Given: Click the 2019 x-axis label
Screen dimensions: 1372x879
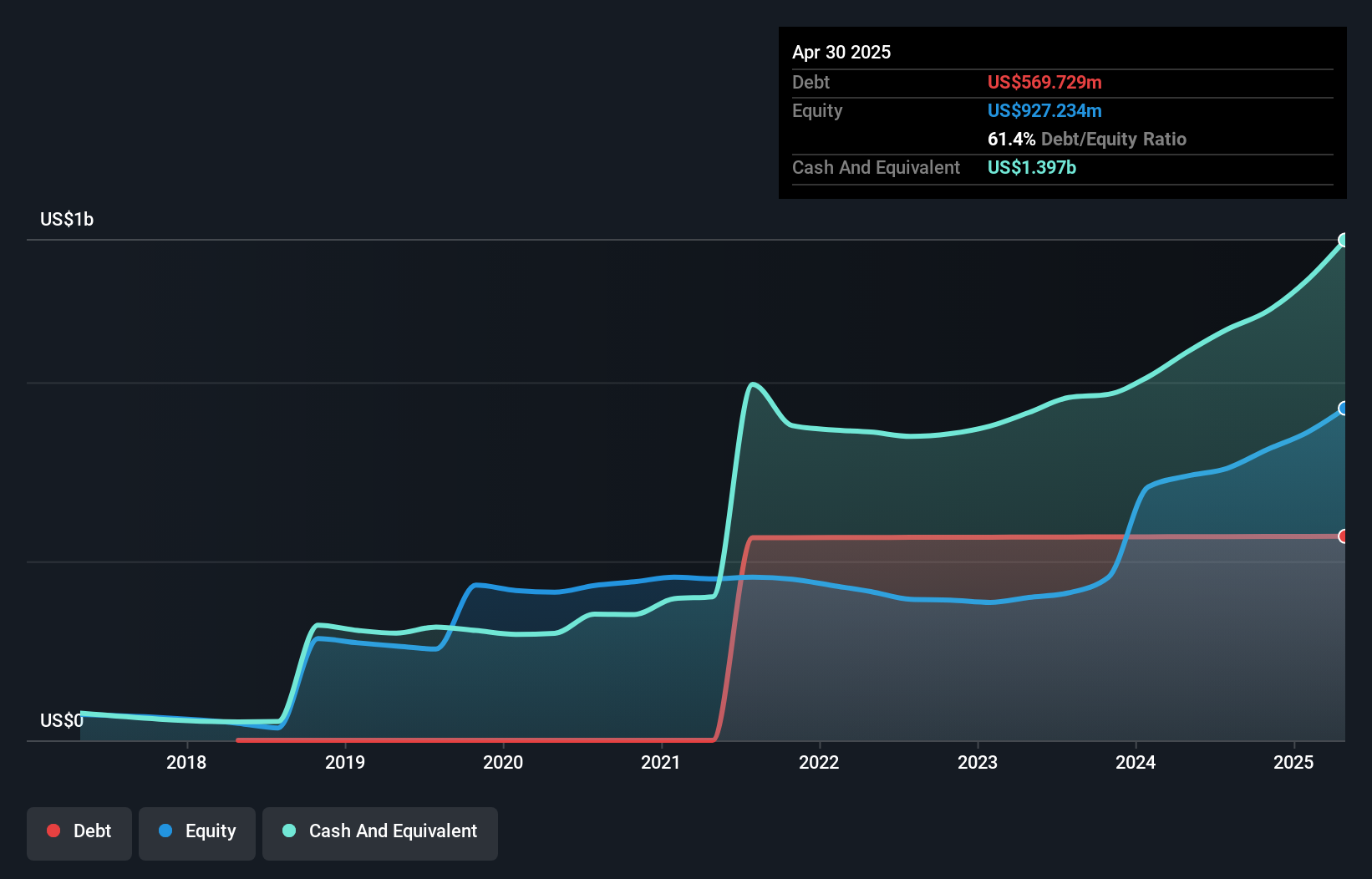Looking at the screenshot, I should [345, 762].
